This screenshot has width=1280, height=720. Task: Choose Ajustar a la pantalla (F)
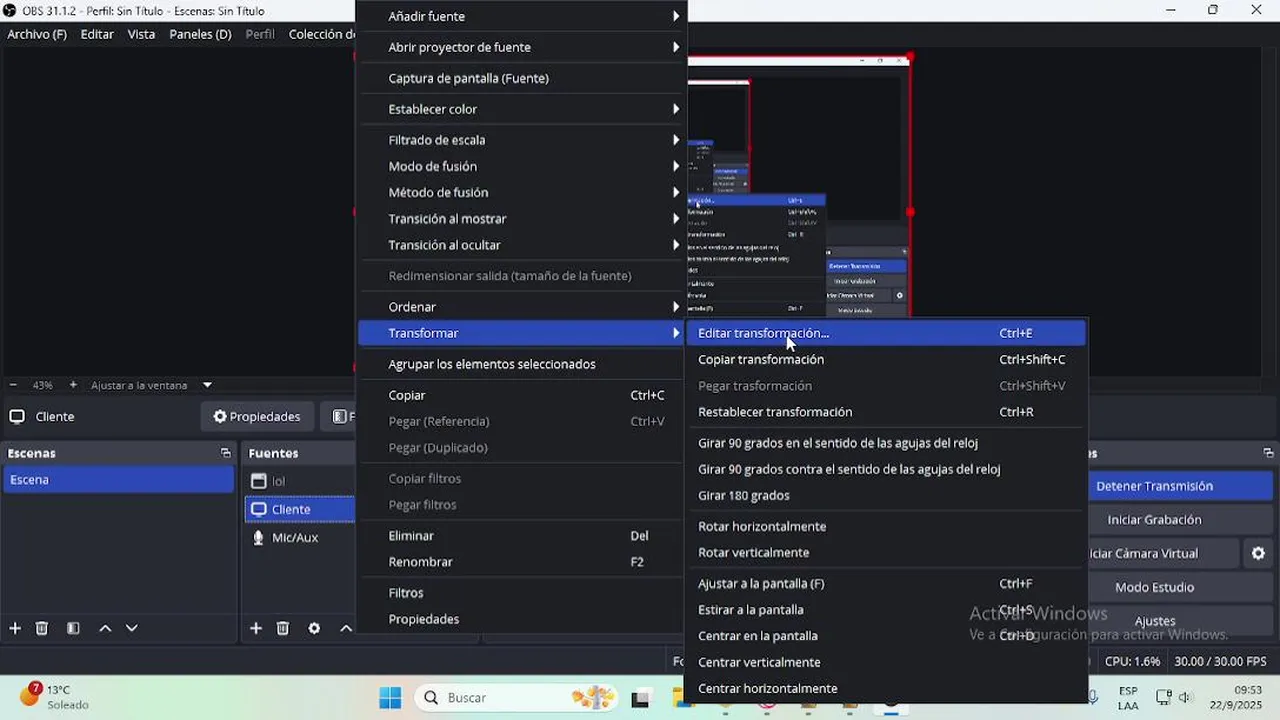point(886,583)
